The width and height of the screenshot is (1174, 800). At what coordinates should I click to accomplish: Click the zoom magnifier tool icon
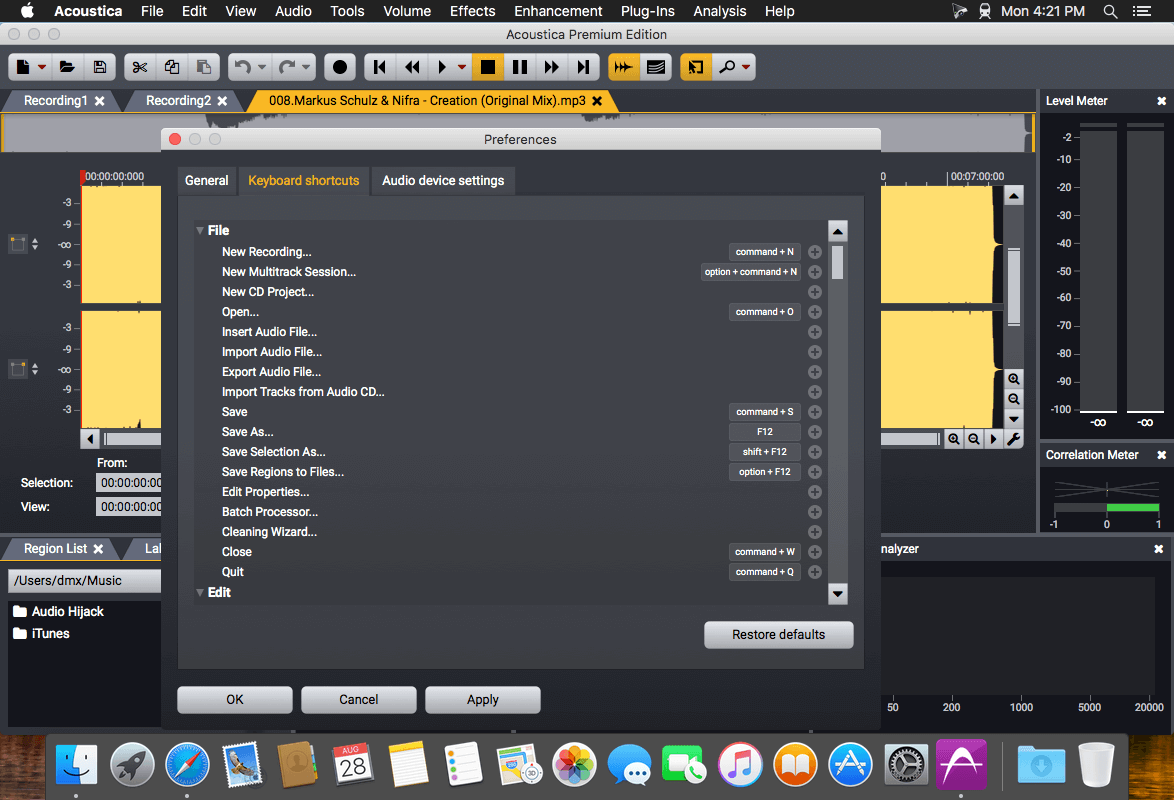click(x=726, y=67)
